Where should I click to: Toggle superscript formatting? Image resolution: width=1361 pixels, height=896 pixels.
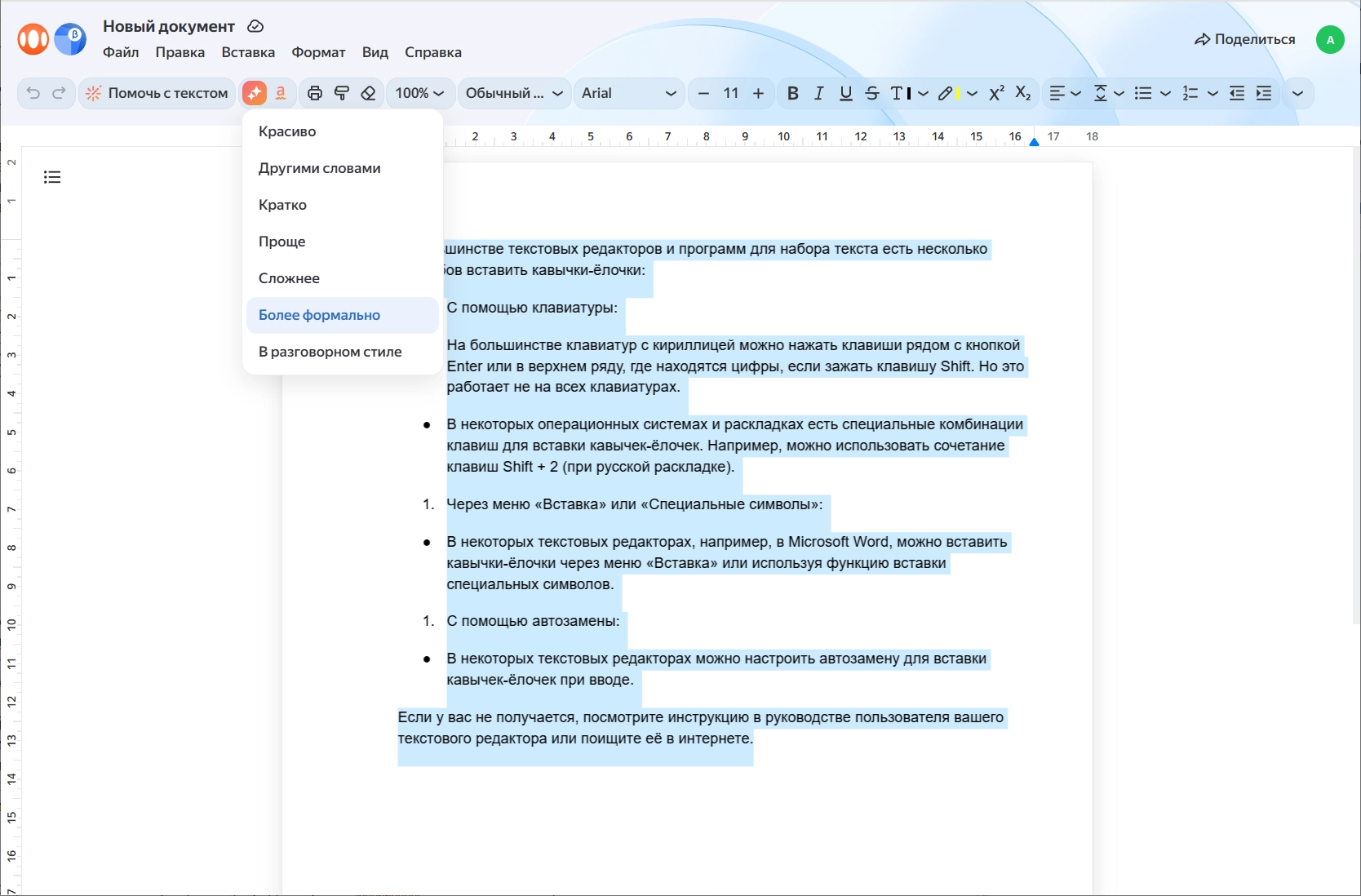[x=996, y=93]
